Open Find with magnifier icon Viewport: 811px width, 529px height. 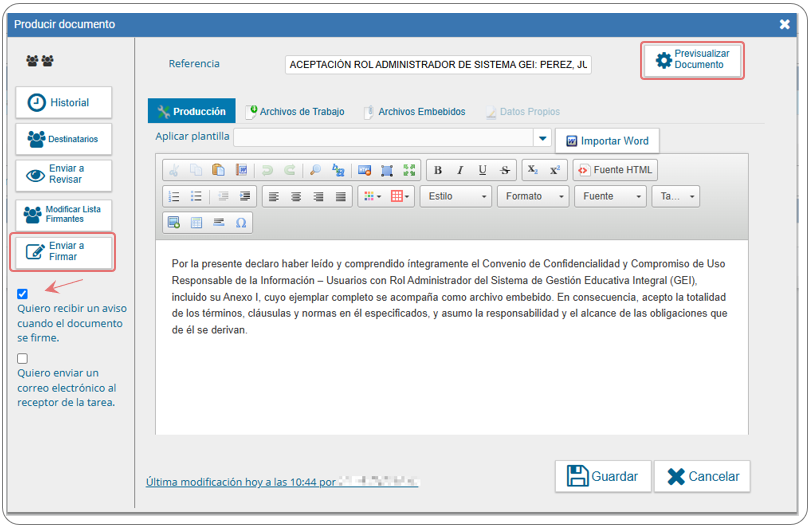coord(316,170)
